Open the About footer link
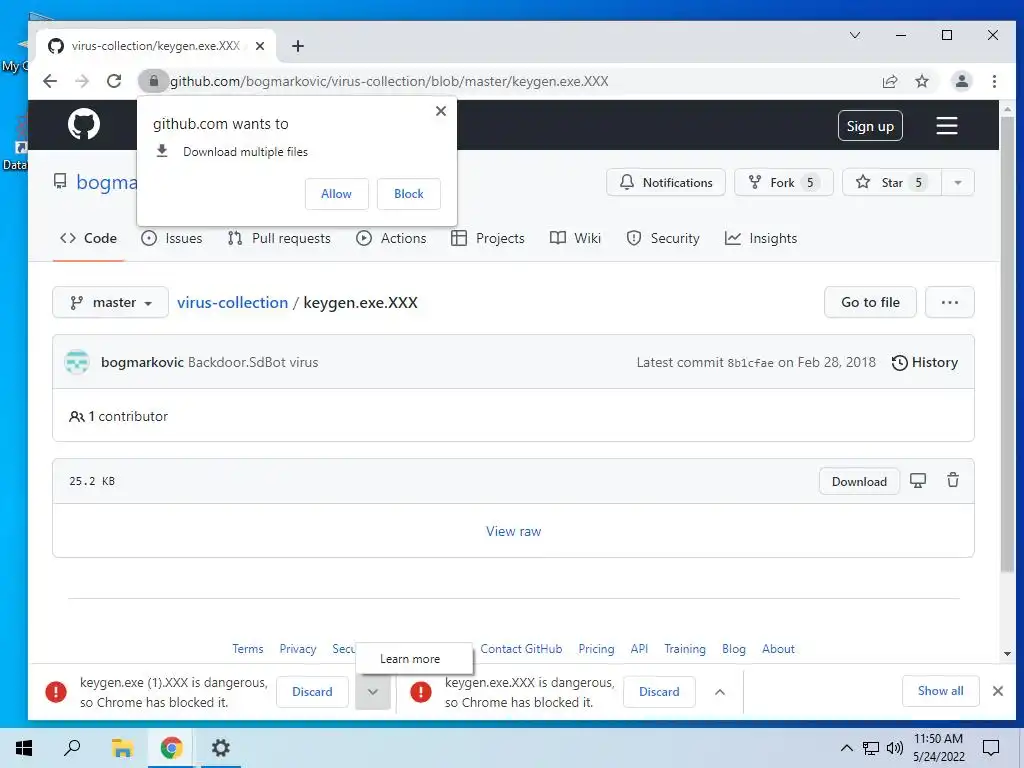The image size is (1024, 768). tap(778, 648)
